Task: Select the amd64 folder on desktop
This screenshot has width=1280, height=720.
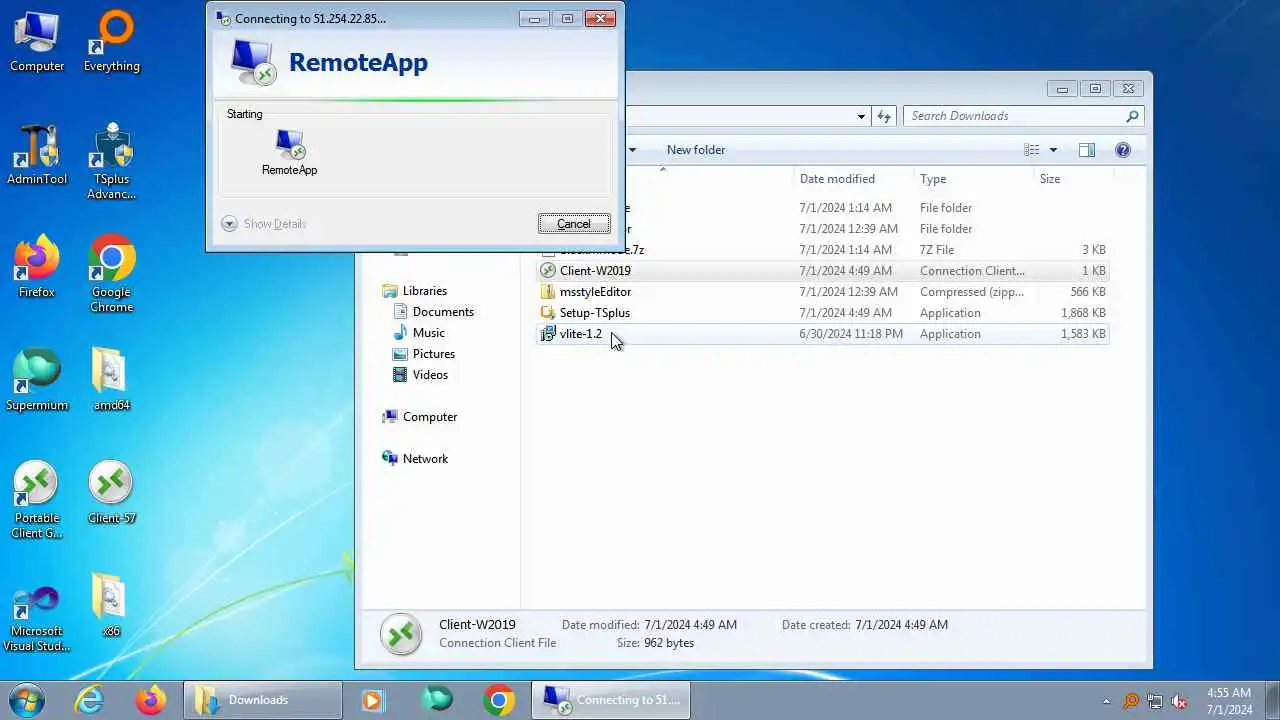Action: pyautogui.click(x=111, y=381)
